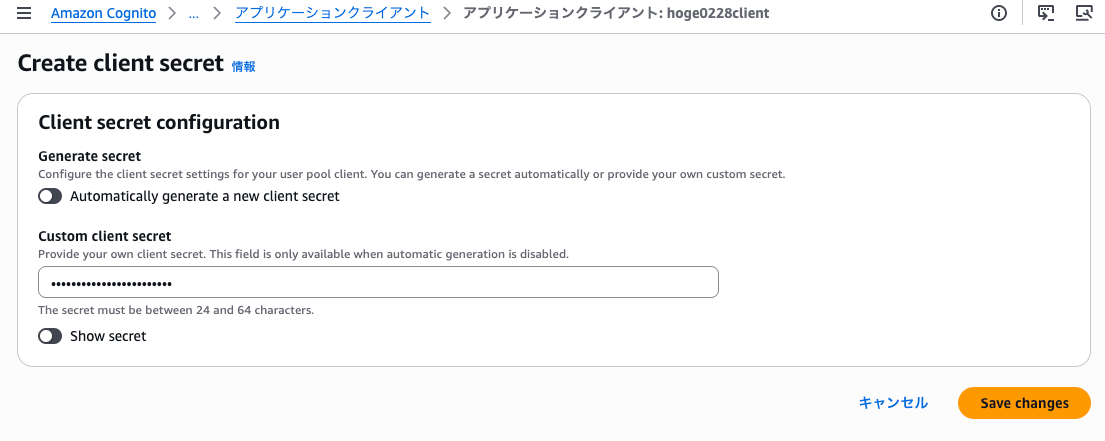Click the 24 to 64 characters hint text
Screen dimensions: 1105x441
(x=175, y=310)
